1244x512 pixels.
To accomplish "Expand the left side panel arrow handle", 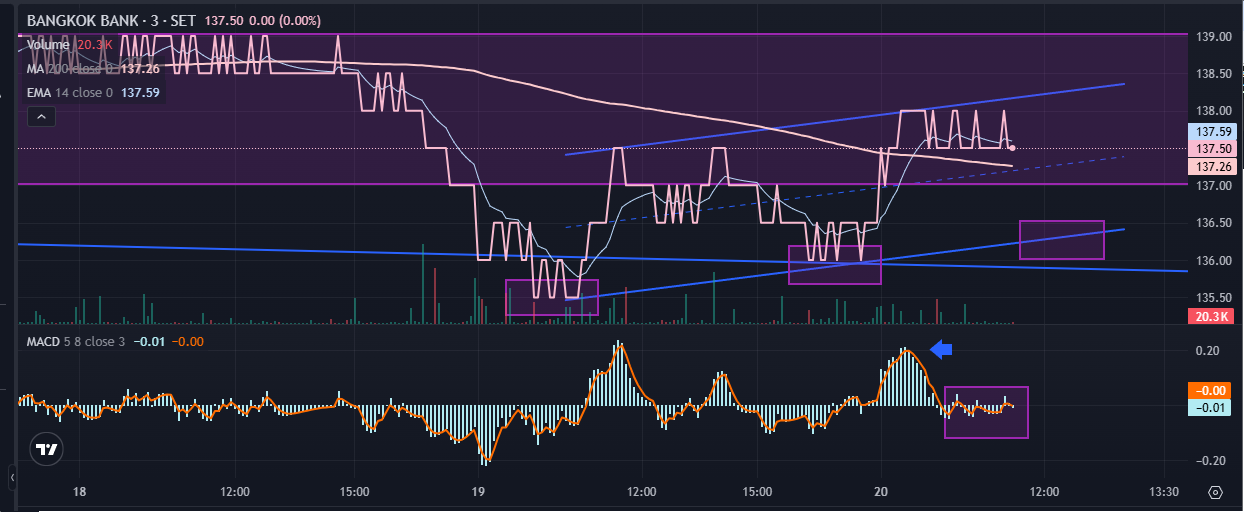I will pos(13,477).
